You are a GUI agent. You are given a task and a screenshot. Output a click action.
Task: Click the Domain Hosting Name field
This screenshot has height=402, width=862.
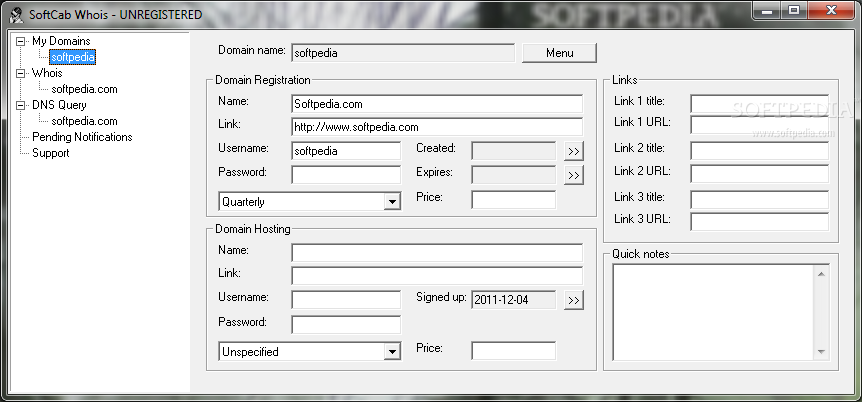pos(436,253)
